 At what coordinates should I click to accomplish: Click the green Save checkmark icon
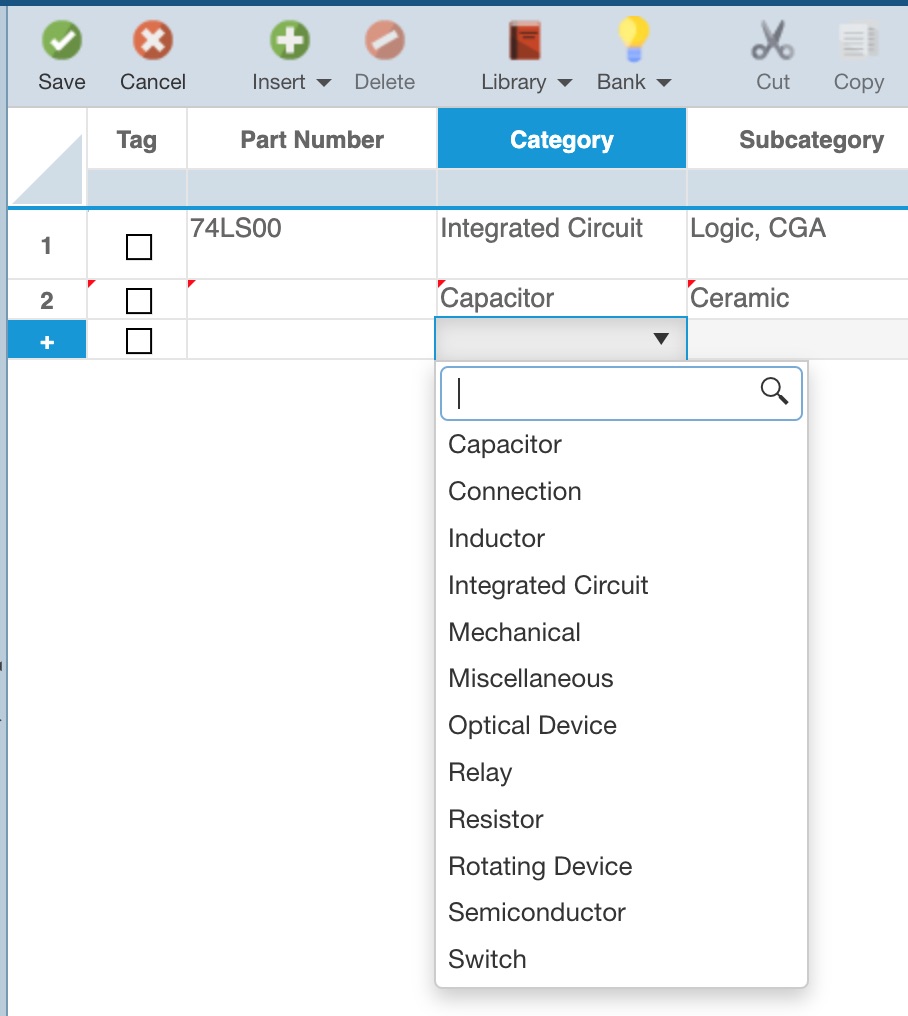pyautogui.click(x=61, y=42)
